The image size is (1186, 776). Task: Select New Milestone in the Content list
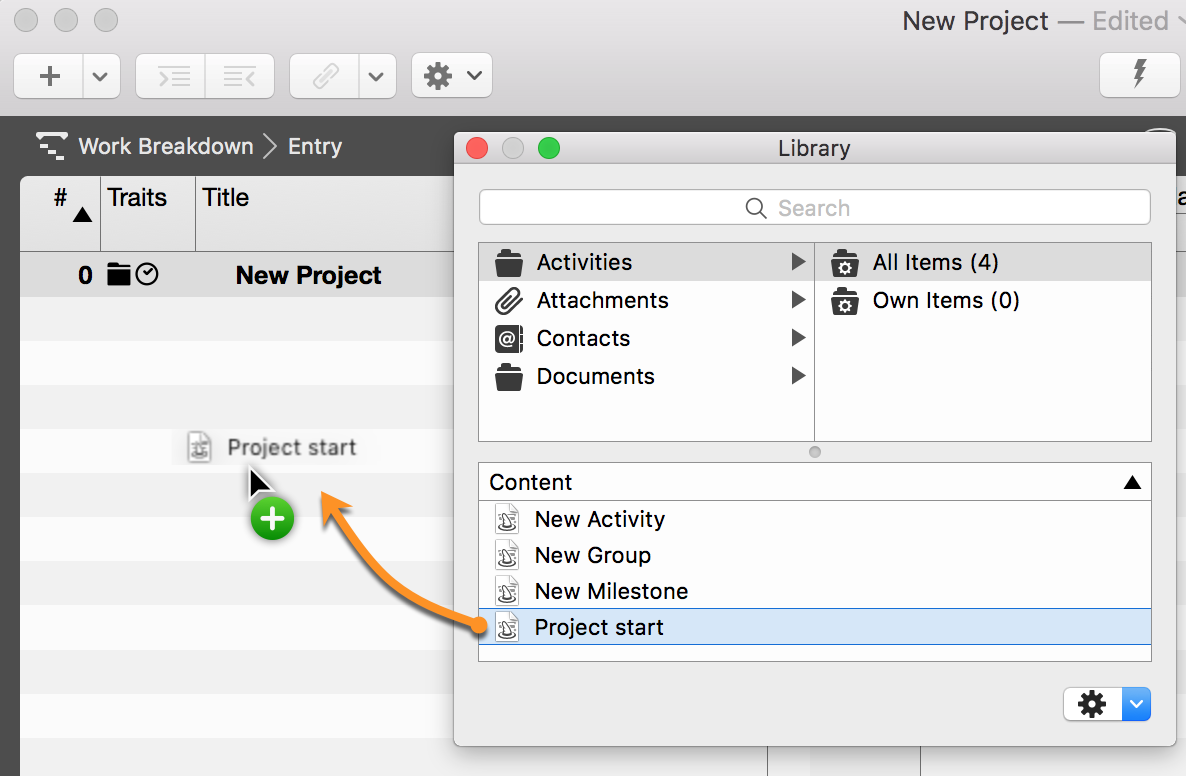click(610, 591)
